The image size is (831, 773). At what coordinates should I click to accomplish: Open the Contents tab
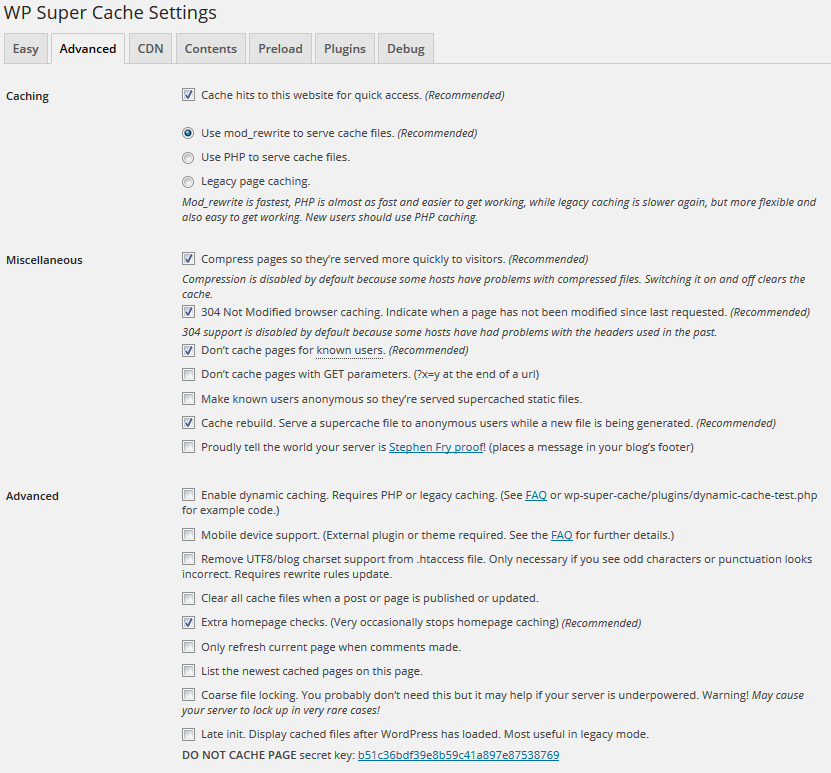tap(210, 49)
